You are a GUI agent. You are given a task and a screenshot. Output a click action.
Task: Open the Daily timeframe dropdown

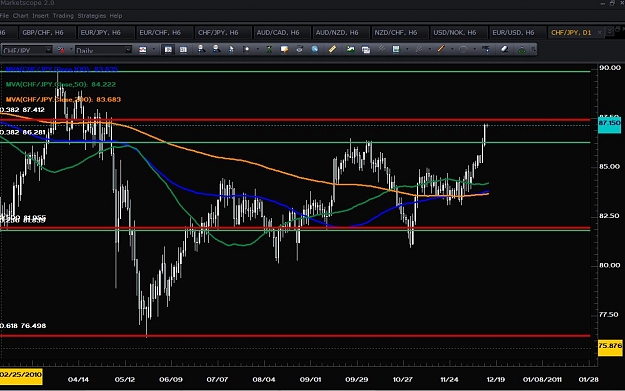tap(128, 50)
